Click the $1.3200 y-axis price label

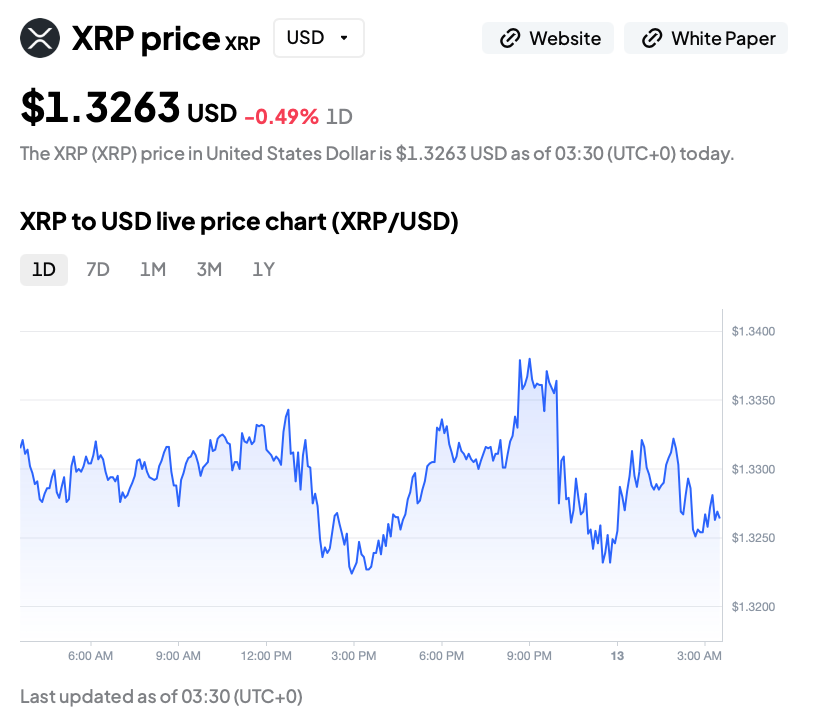[x=754, y=607]
